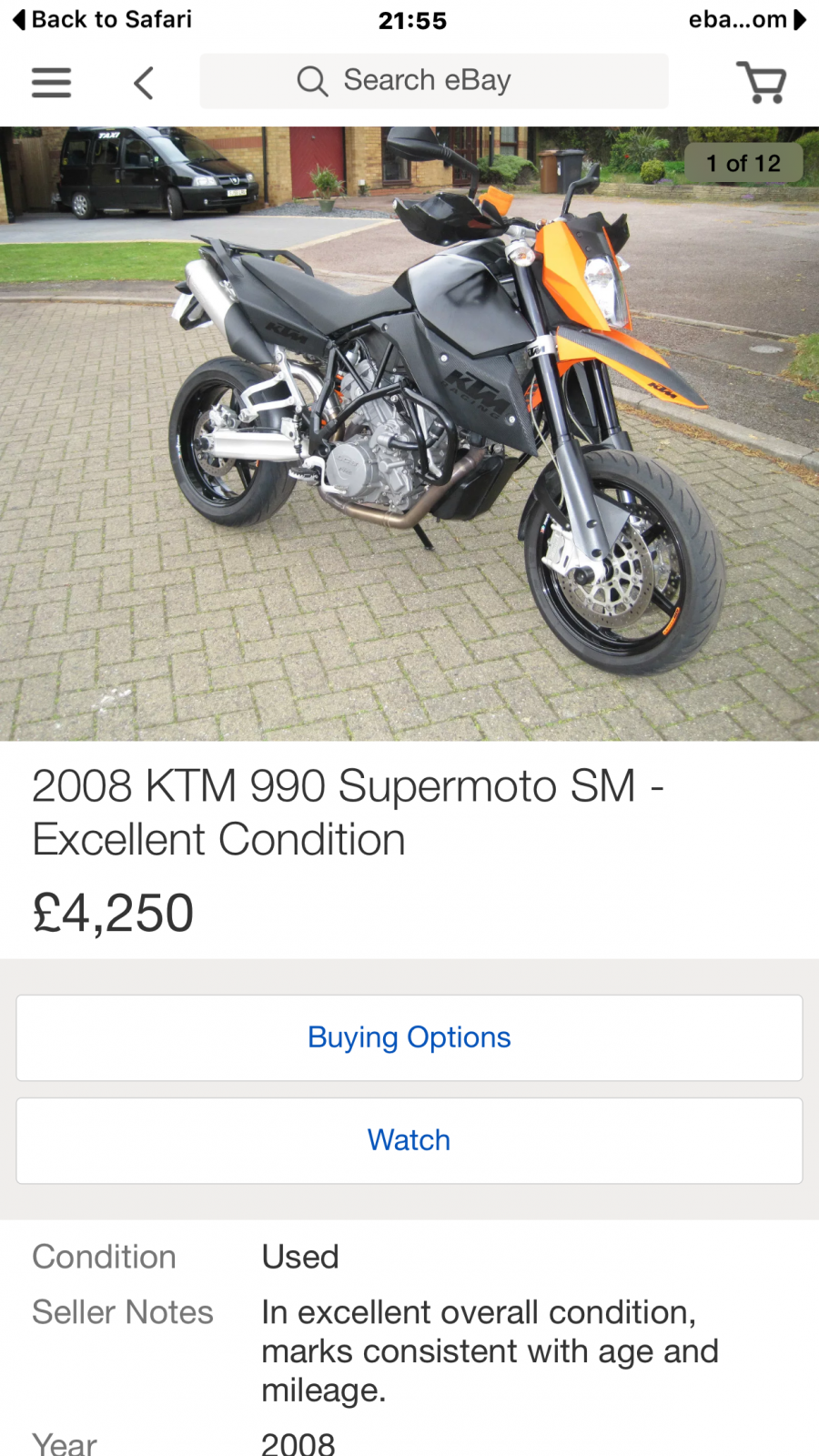Tap the £4,250 price
Screen dimensions: 819x1456
coord(113,913)
